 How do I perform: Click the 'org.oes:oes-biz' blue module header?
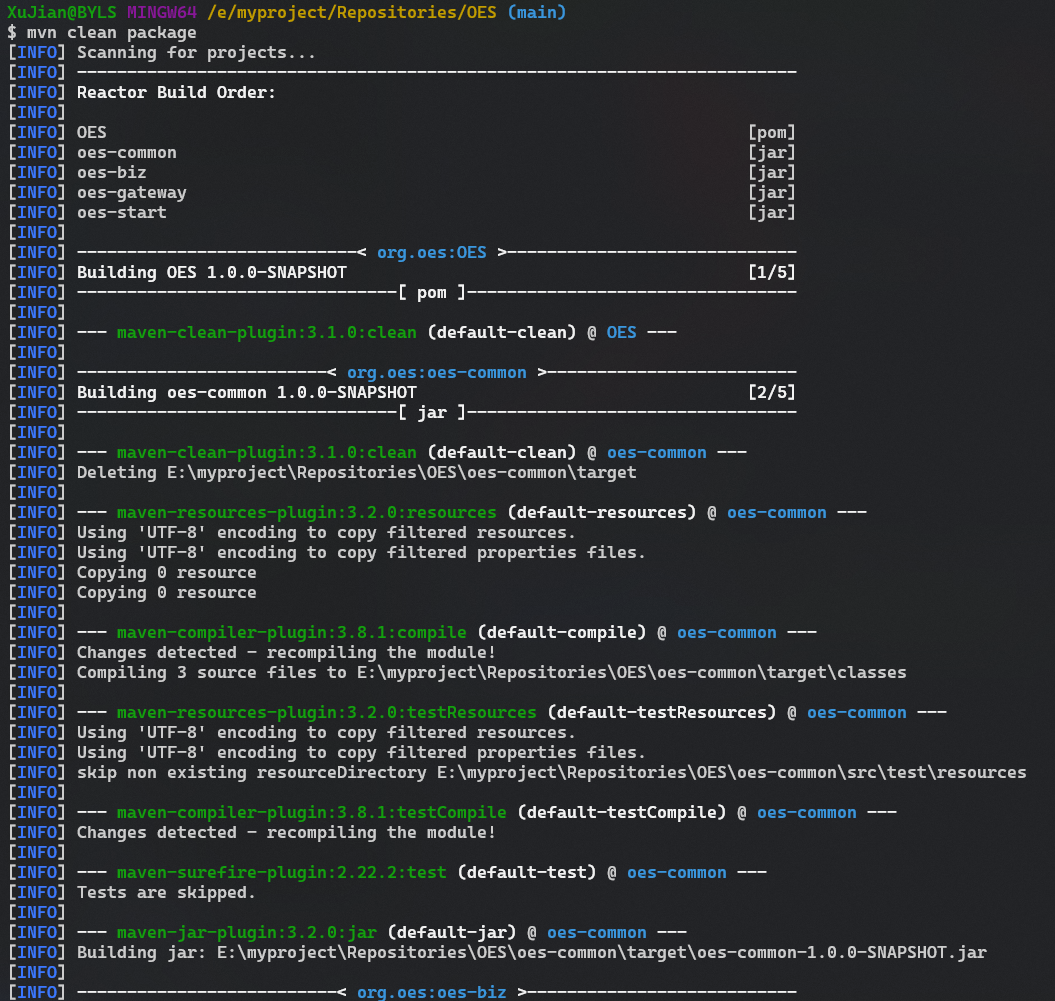coord(431,993)
